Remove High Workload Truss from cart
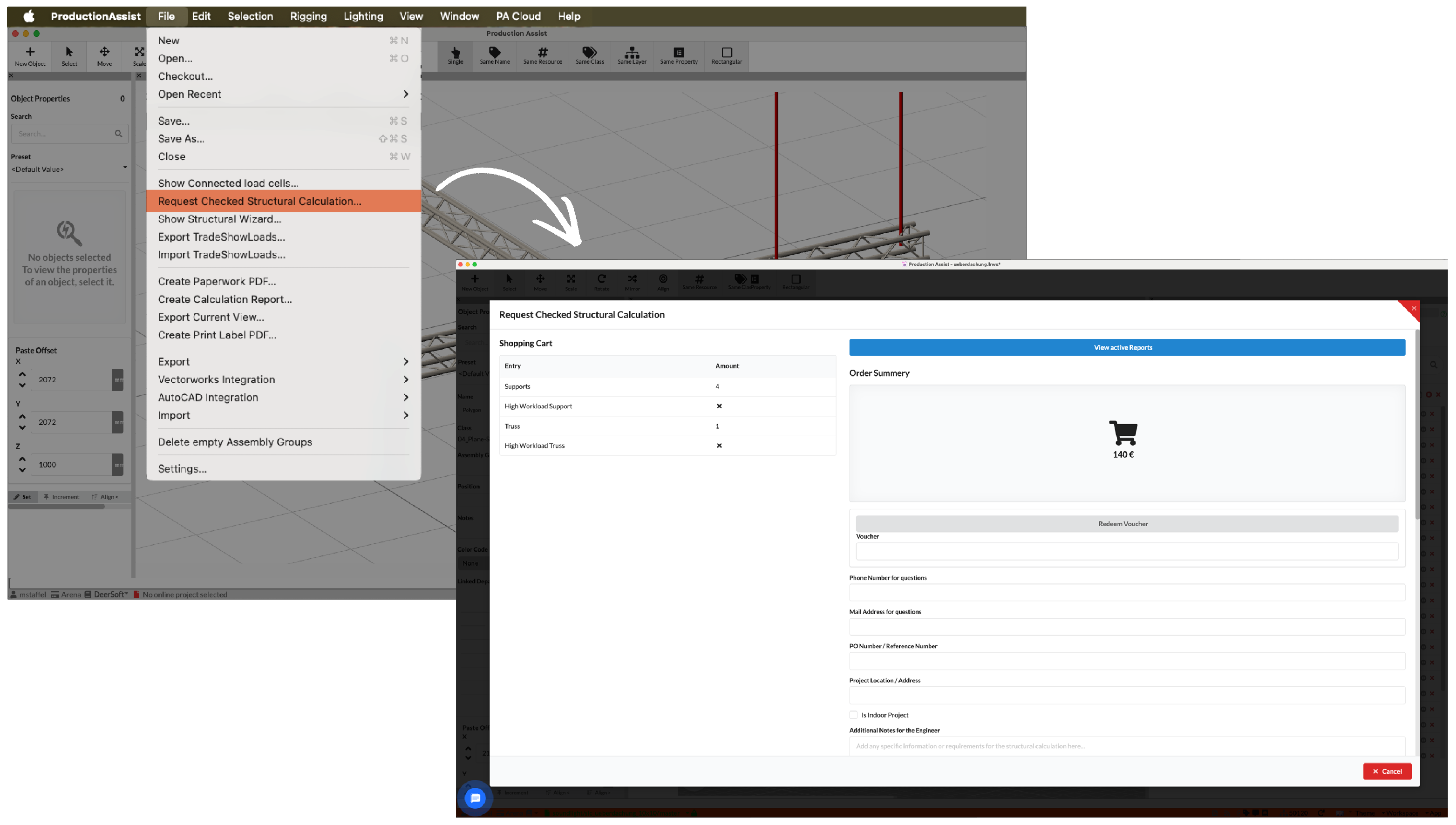Image resolution: width=1456 pixels, height=825 pixels. click(x=719, y=446)
